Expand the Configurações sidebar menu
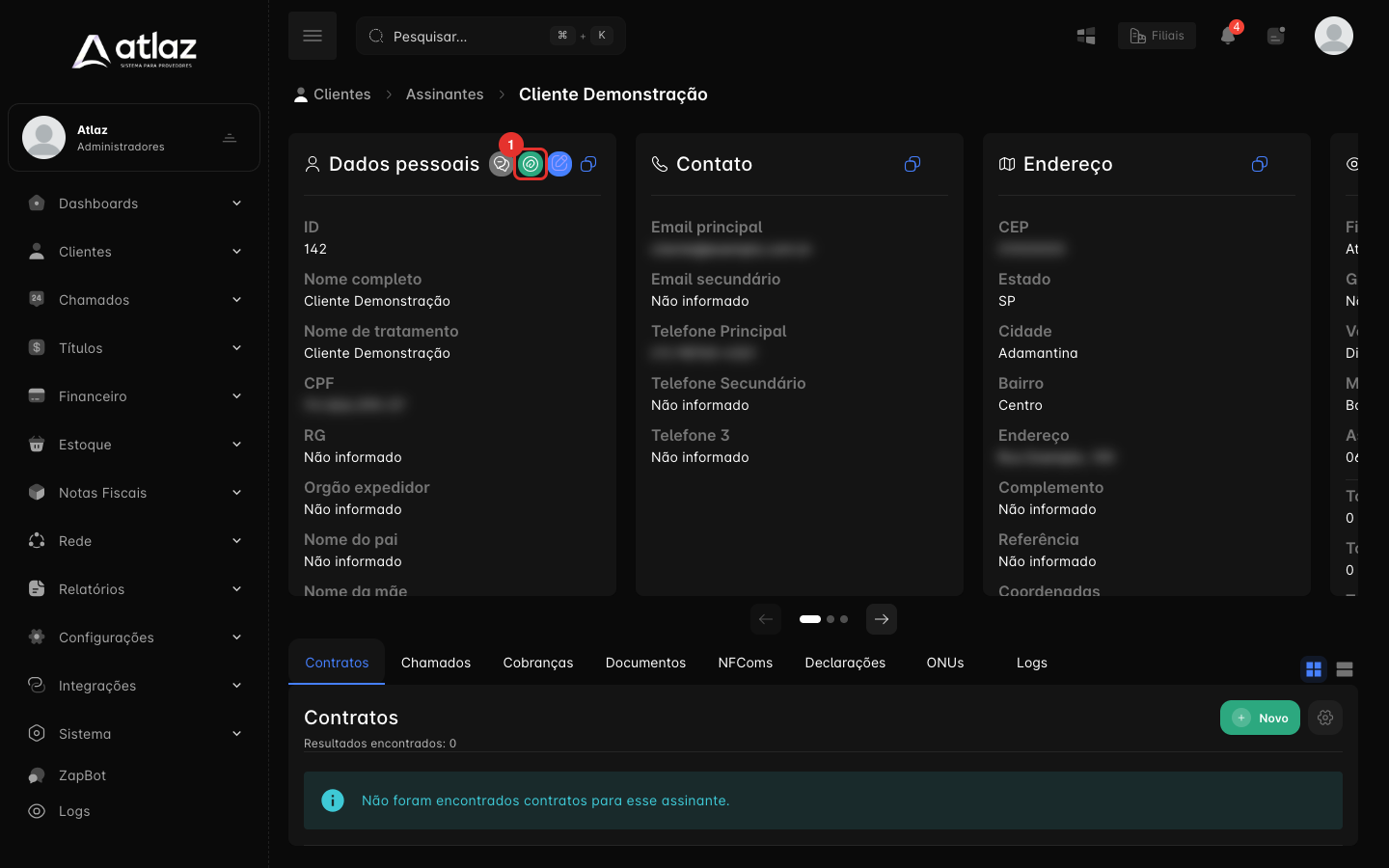The width and height of the screenshot is (1389, 868). [135, 637]
